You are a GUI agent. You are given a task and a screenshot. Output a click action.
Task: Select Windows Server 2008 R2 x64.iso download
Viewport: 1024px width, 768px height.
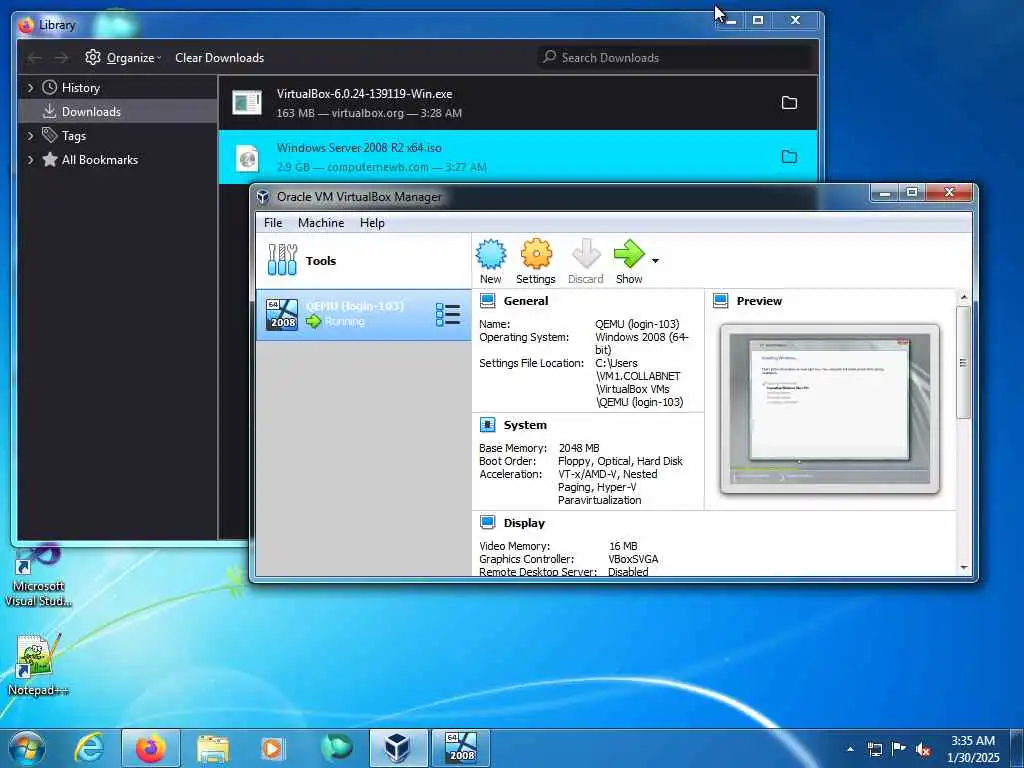pos(518,157)
